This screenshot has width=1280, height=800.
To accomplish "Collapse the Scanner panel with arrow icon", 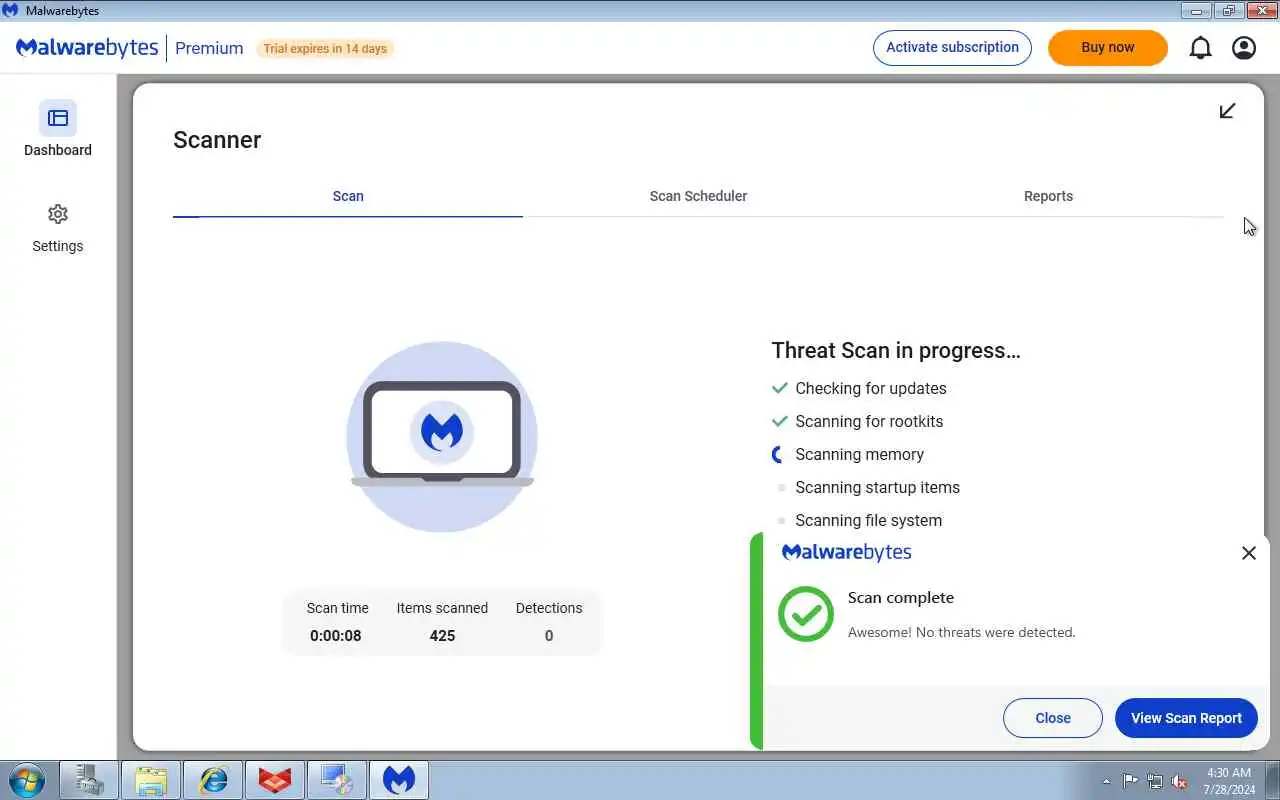I will pos(1227,111).
